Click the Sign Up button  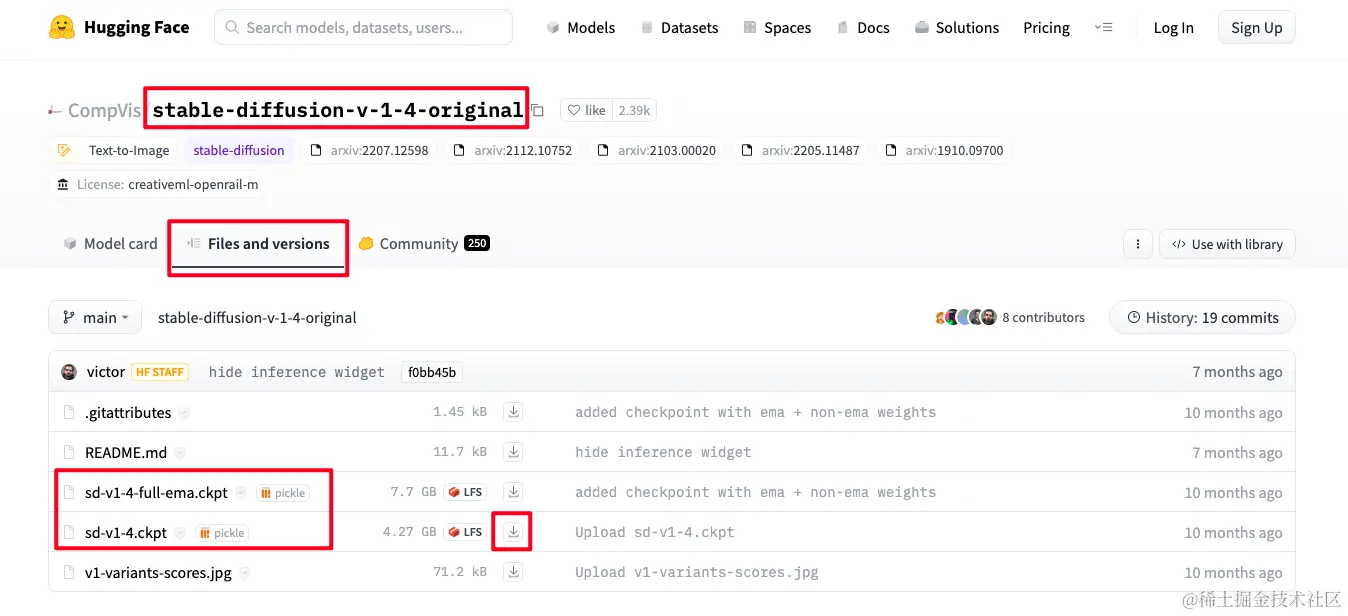(1257, 27)
